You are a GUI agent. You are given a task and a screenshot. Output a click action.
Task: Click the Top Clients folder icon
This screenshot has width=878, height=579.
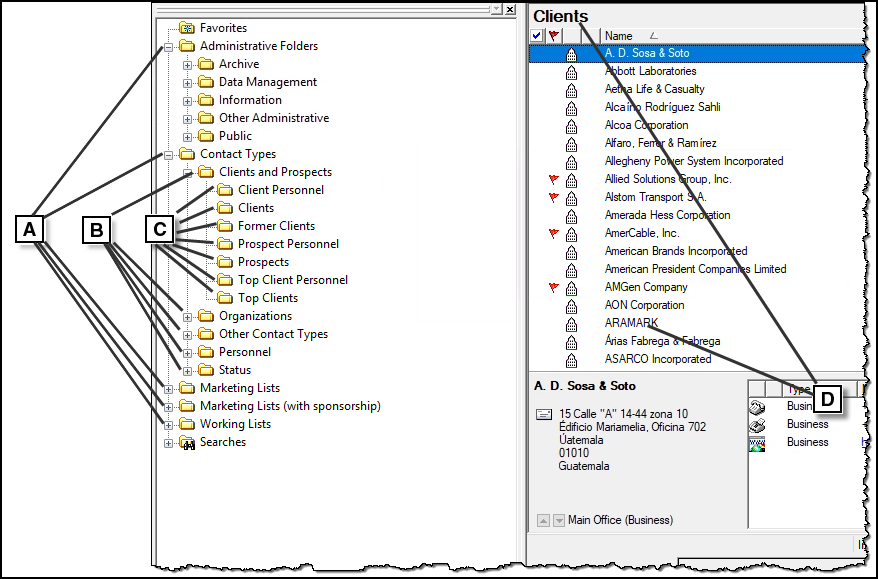pos(225,298)
